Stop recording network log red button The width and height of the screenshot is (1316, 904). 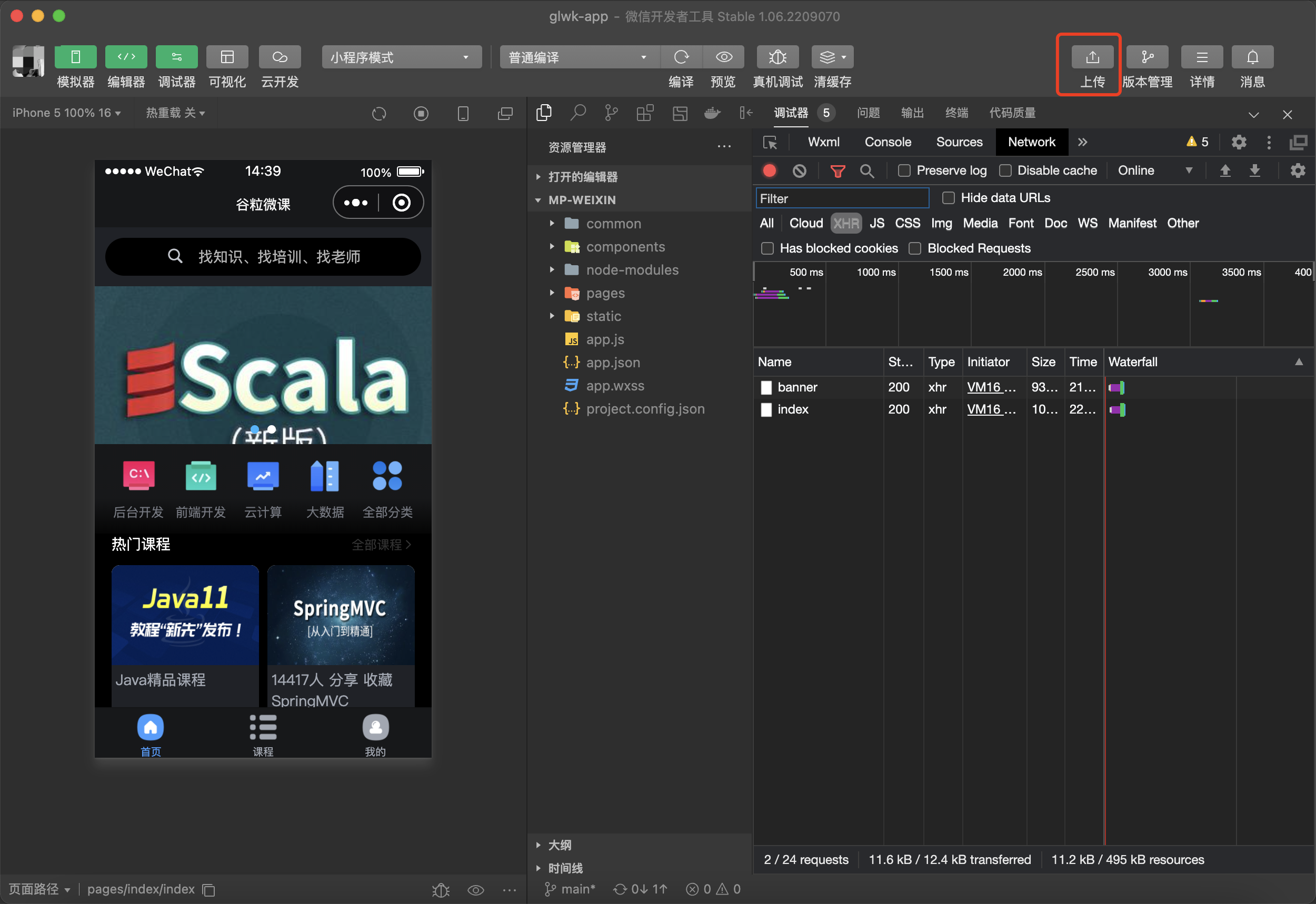point(769,170)
